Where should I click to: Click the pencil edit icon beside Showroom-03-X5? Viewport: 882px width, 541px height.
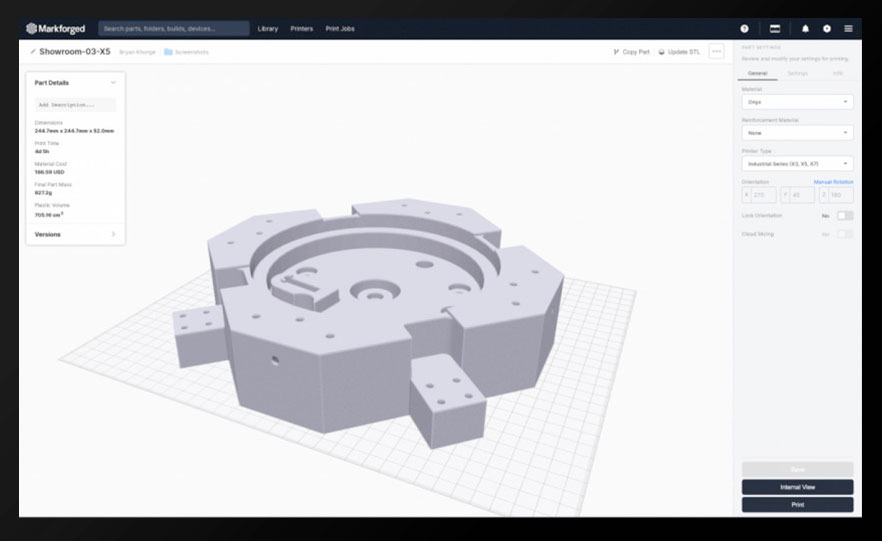pyautogui.click(x=33, y=52)
